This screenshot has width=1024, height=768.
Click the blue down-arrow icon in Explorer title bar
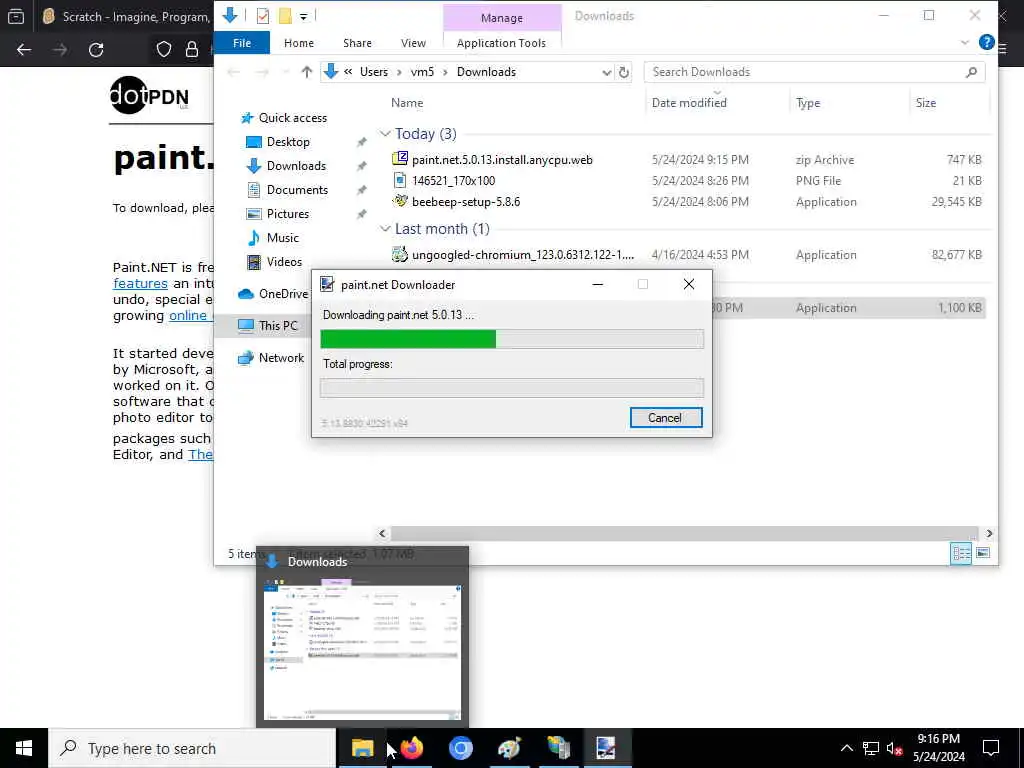230,15
